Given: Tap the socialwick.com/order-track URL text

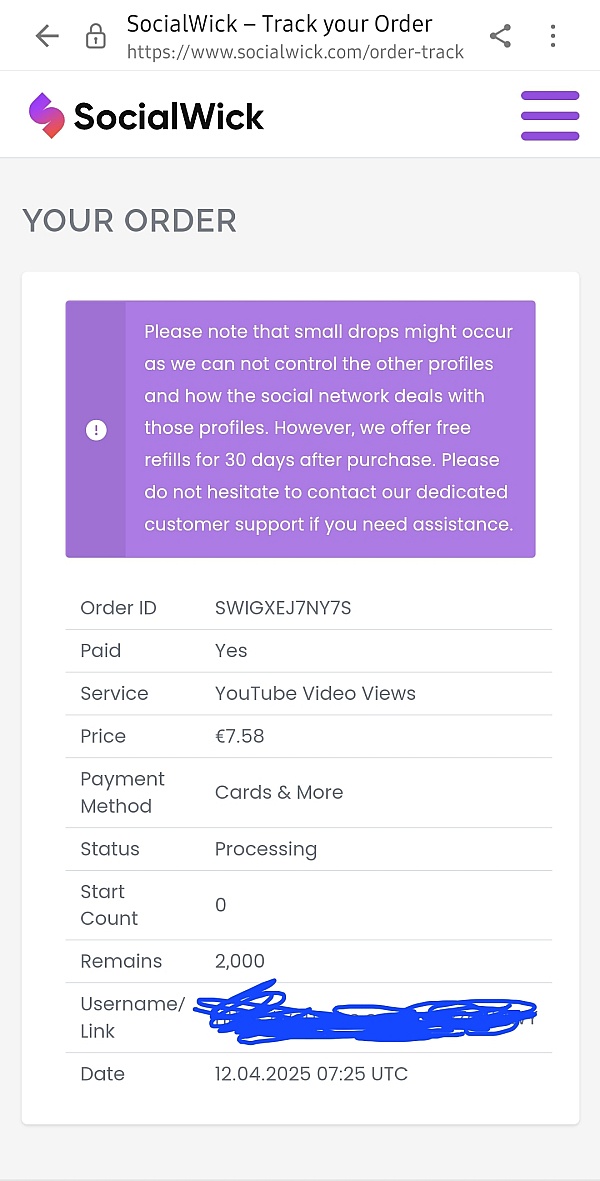Looking at the screenshot, I should click(x=295, y=52).
